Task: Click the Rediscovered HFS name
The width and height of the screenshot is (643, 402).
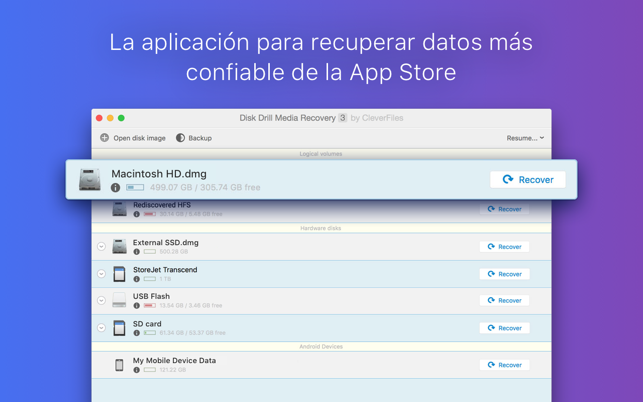Action: (162, 205)
